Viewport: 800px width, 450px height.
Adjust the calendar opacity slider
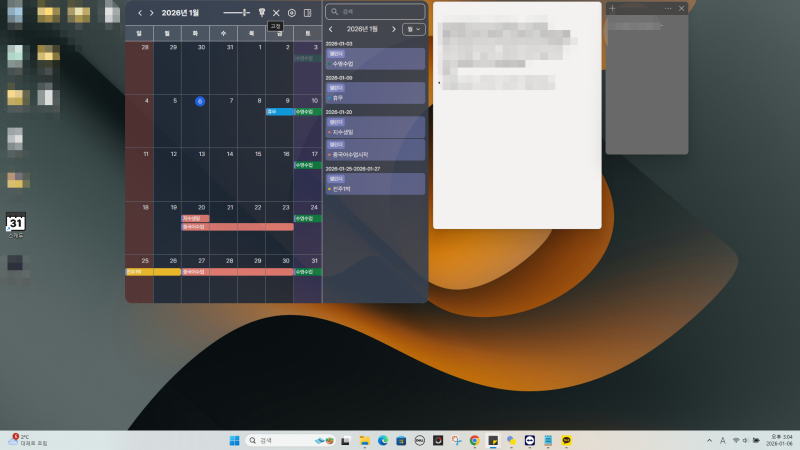pos(237,12)
